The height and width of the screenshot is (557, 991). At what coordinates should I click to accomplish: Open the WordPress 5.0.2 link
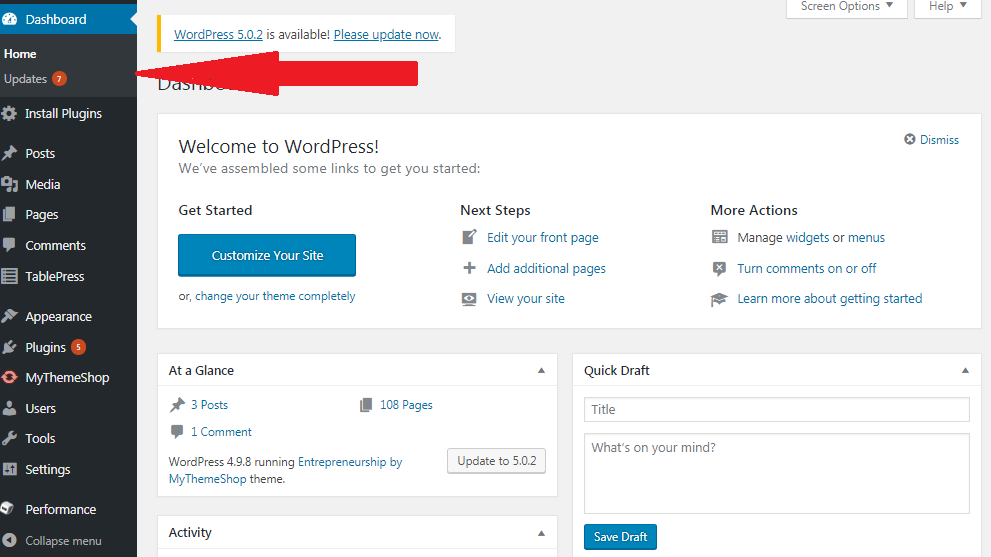click(x=218, y=35)
